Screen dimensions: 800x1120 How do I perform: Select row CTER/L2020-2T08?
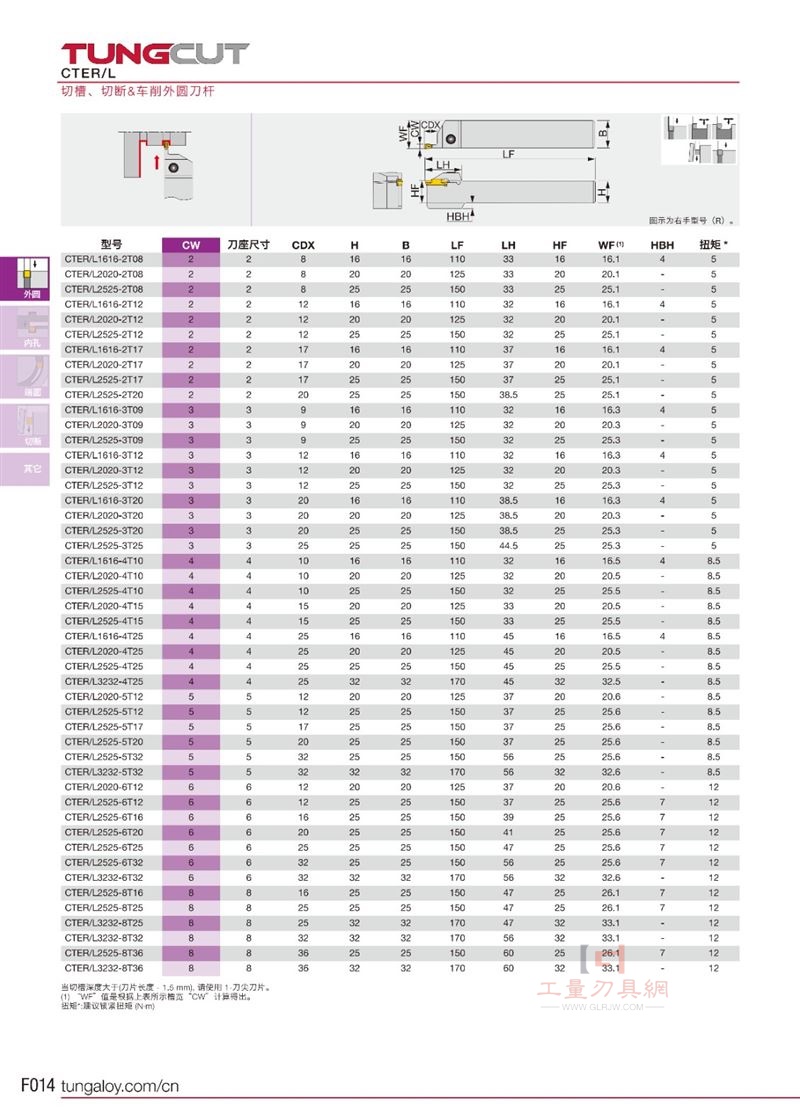[400, 274]
